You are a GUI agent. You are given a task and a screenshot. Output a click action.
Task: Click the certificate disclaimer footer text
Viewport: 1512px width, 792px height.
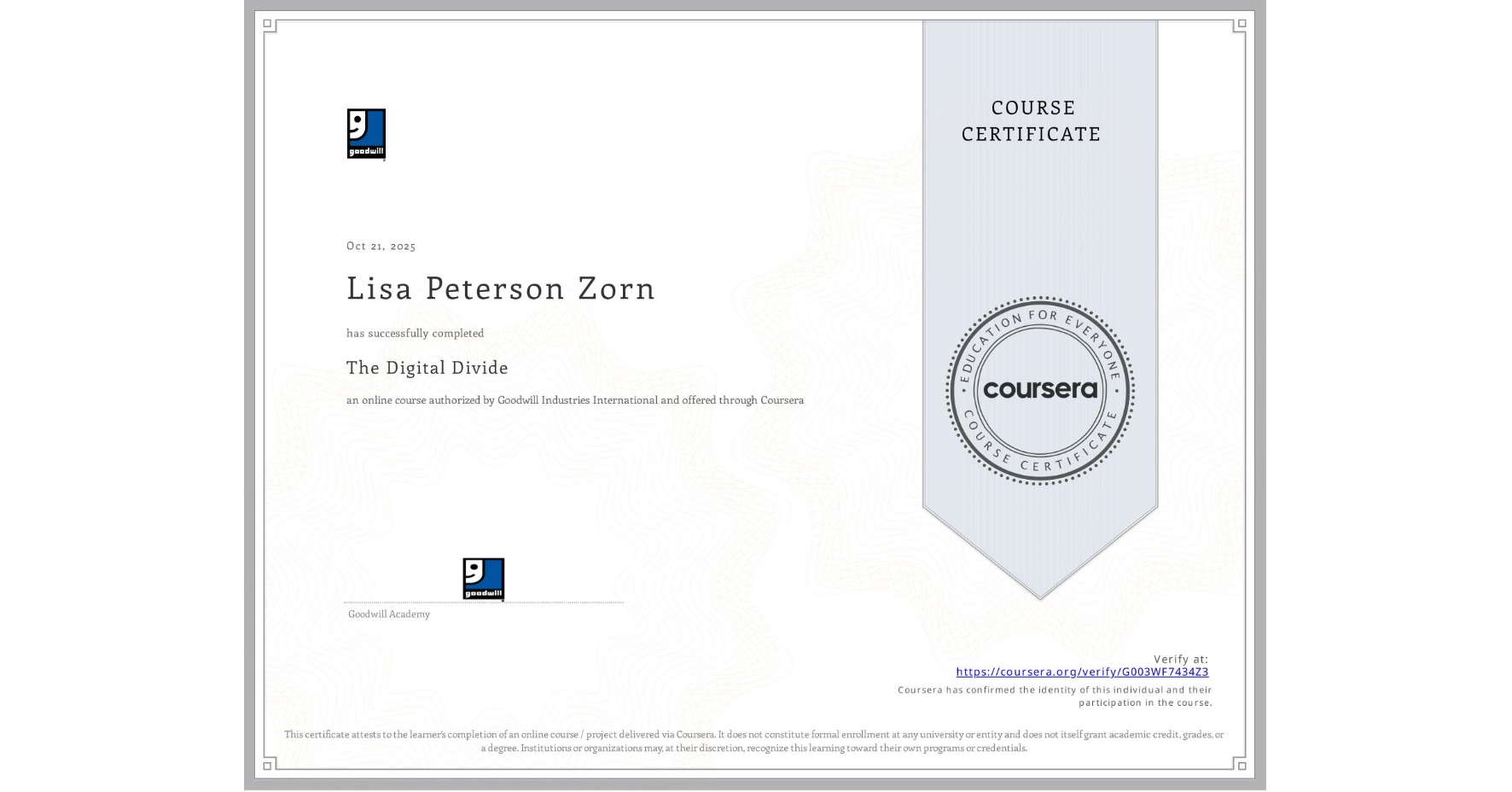coord(754,741)
